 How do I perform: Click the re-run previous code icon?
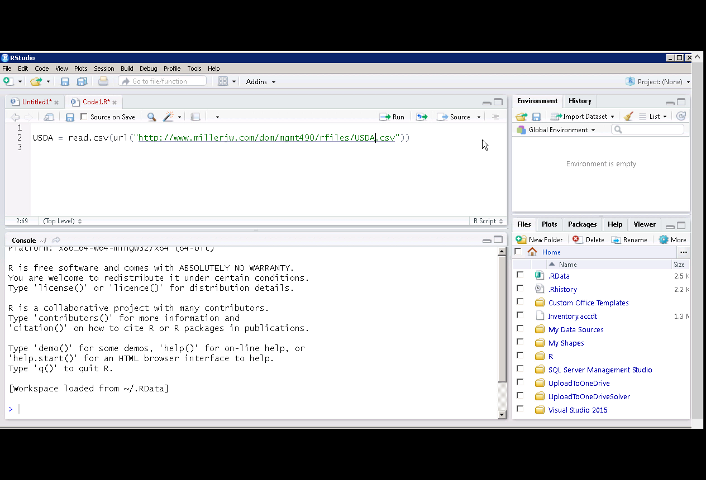tap(422, 117)
